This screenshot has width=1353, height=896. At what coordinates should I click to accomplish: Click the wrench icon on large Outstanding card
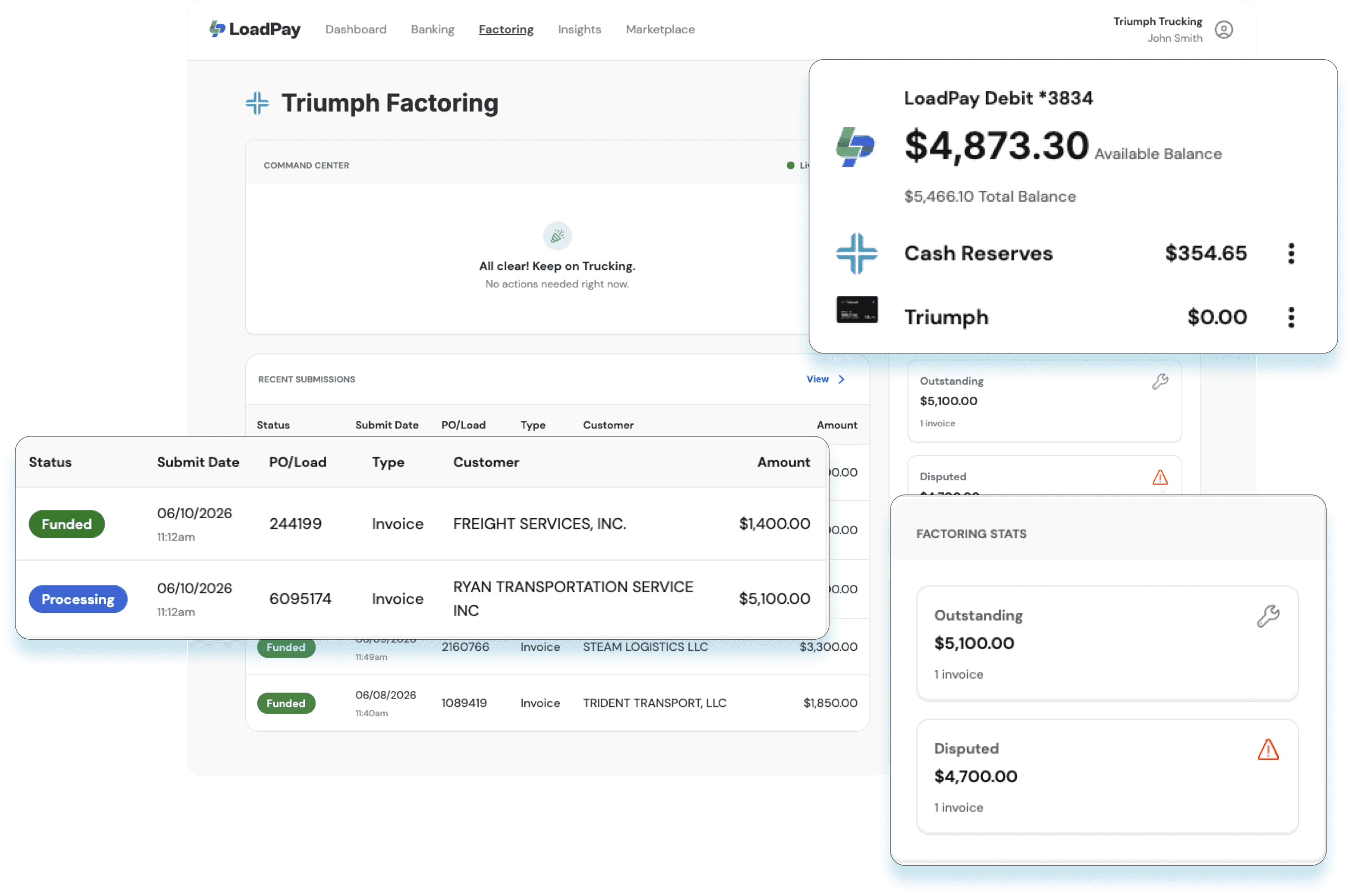point(1267,616)
